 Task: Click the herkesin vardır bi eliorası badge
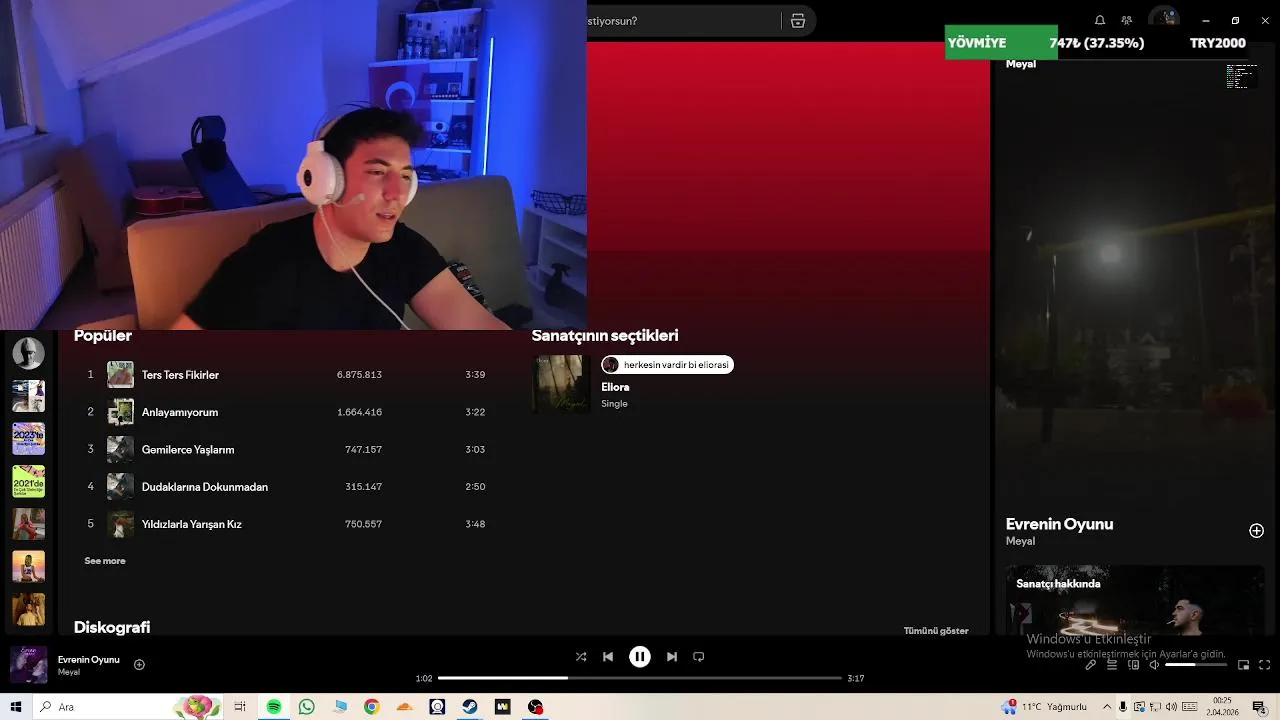(668, 365)
